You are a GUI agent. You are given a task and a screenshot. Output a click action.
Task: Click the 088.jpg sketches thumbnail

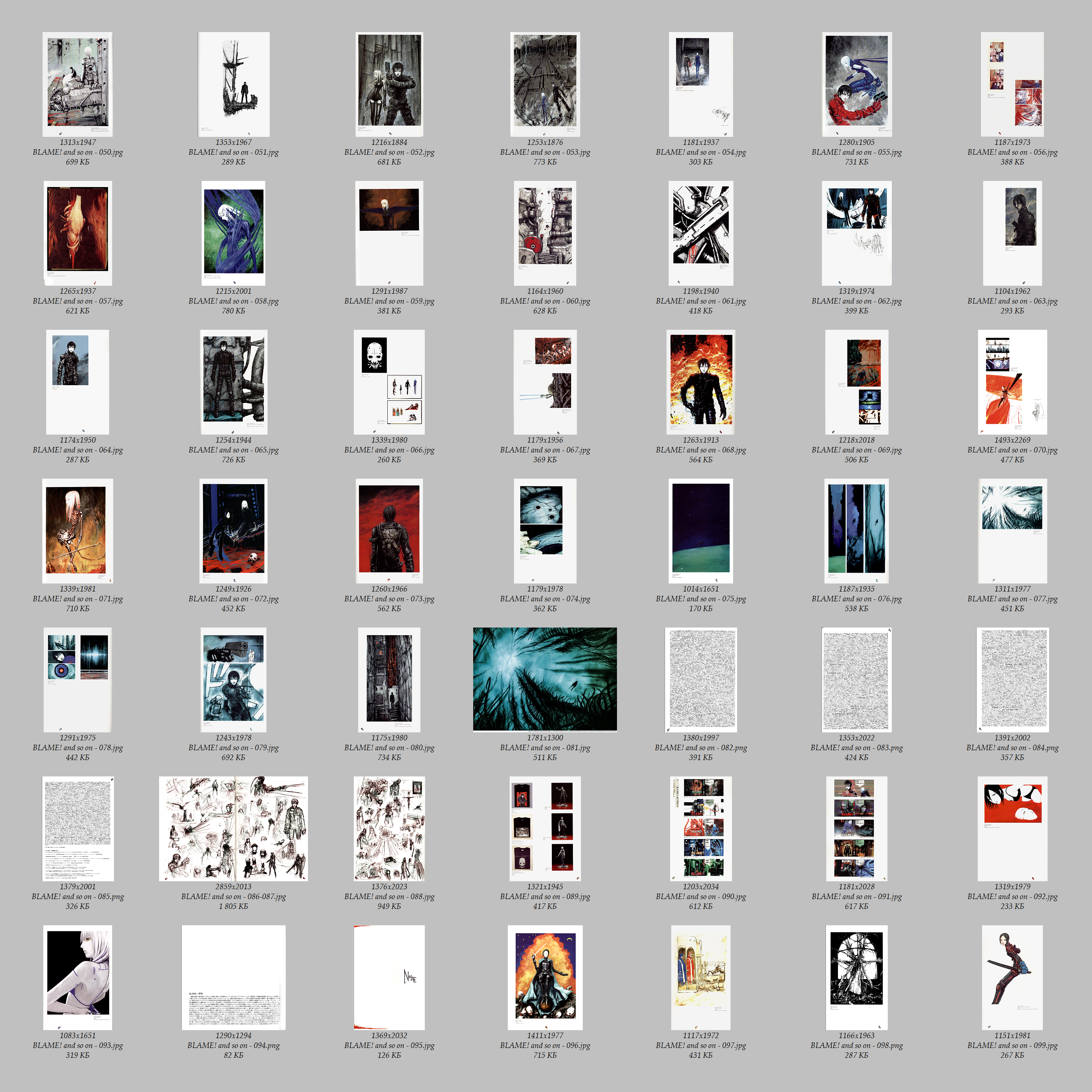point(389,828)
